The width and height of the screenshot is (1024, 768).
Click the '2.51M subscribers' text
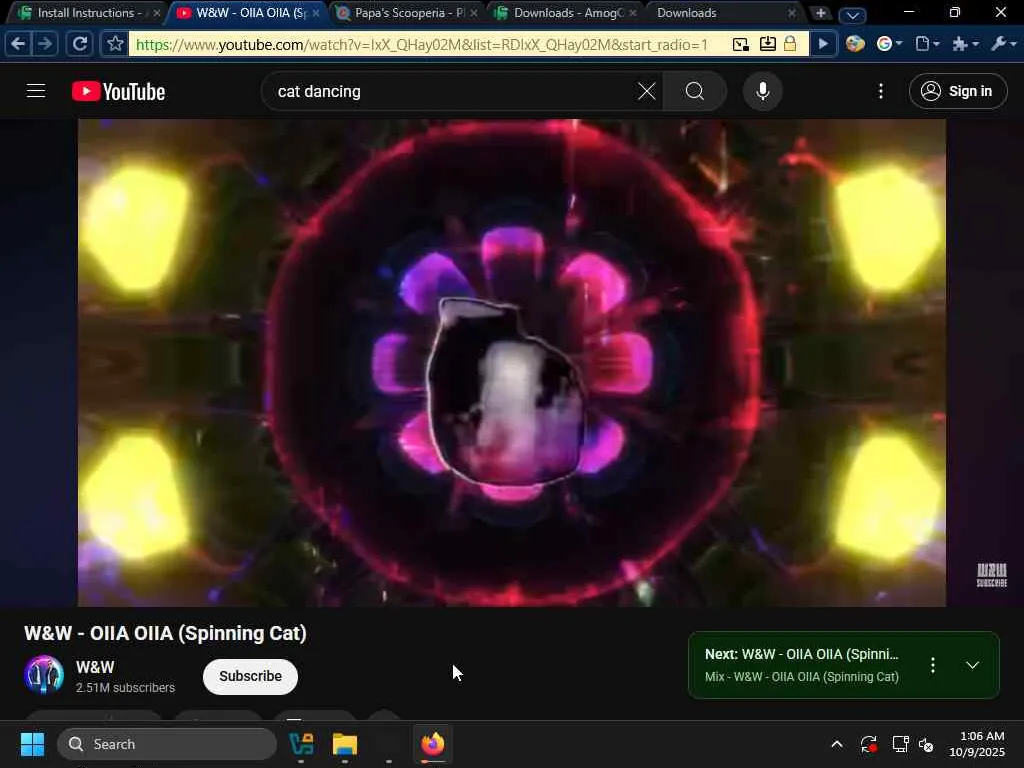tap(125, 688)
